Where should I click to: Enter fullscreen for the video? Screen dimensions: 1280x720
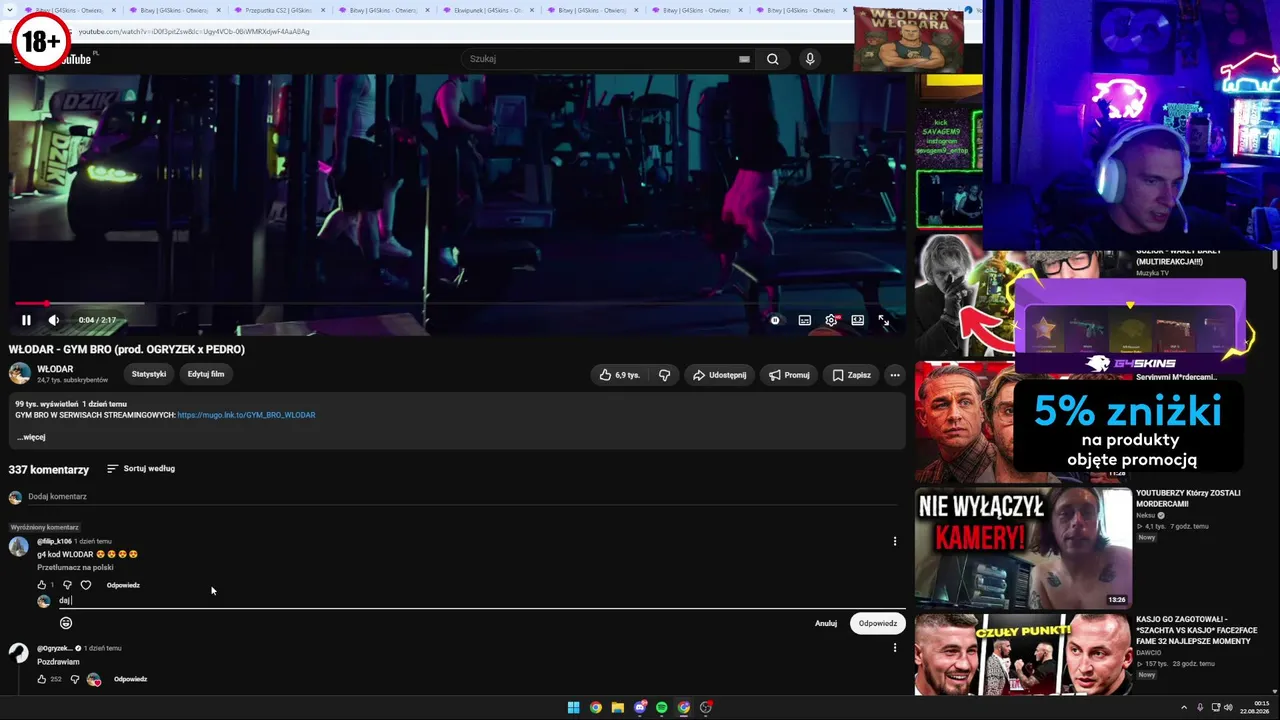pos(884,320)
